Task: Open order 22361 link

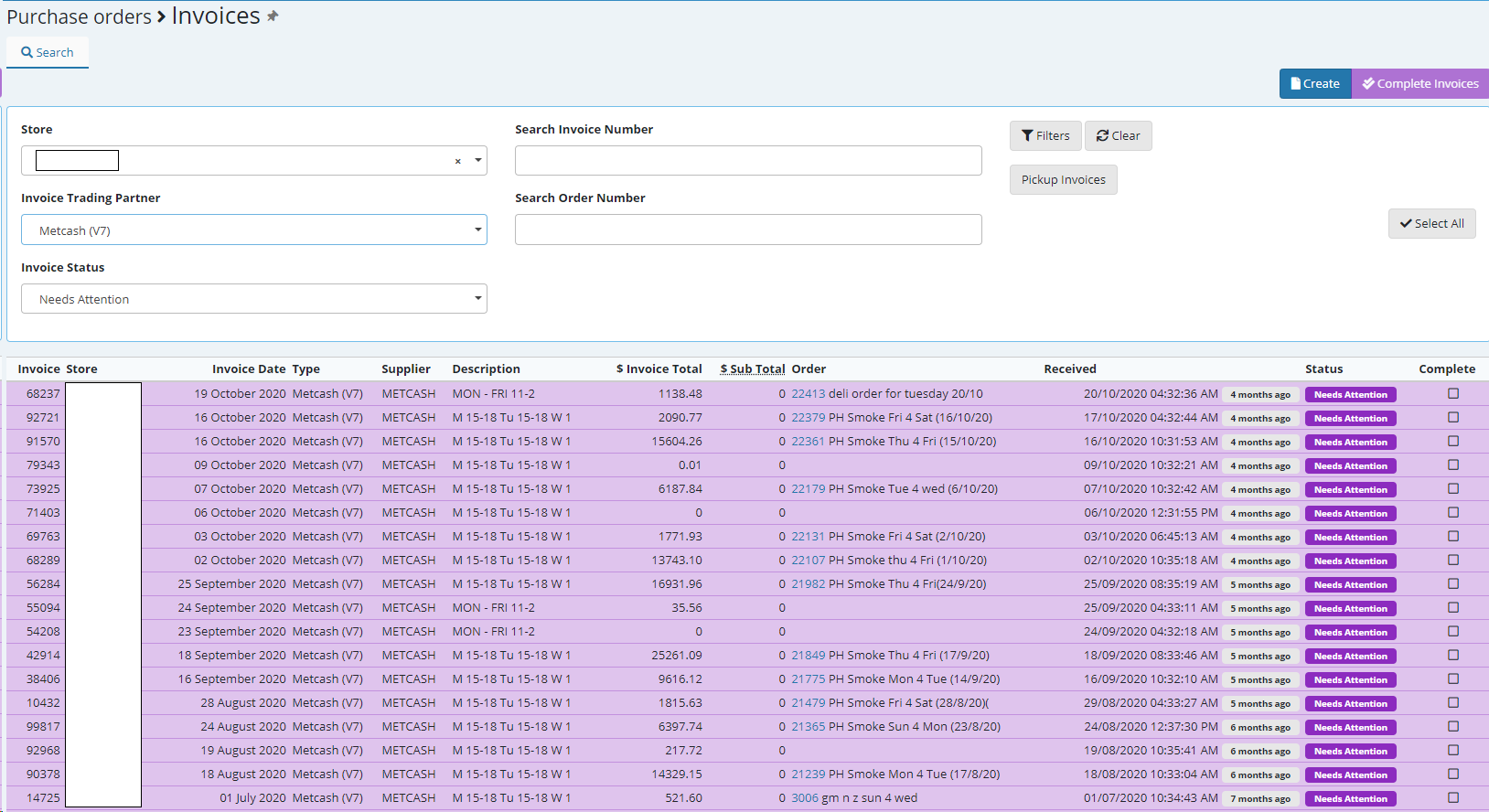Action: 809,442
